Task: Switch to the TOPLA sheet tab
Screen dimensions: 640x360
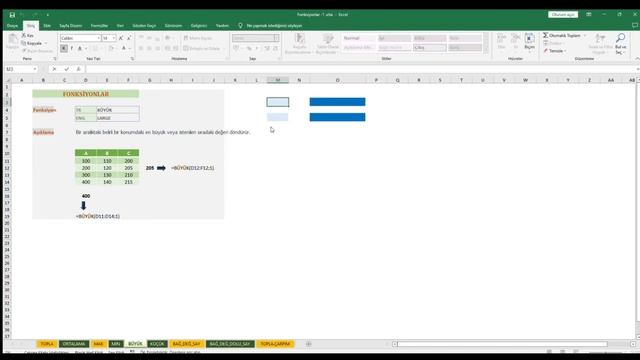Action: [x=47, y=344]
